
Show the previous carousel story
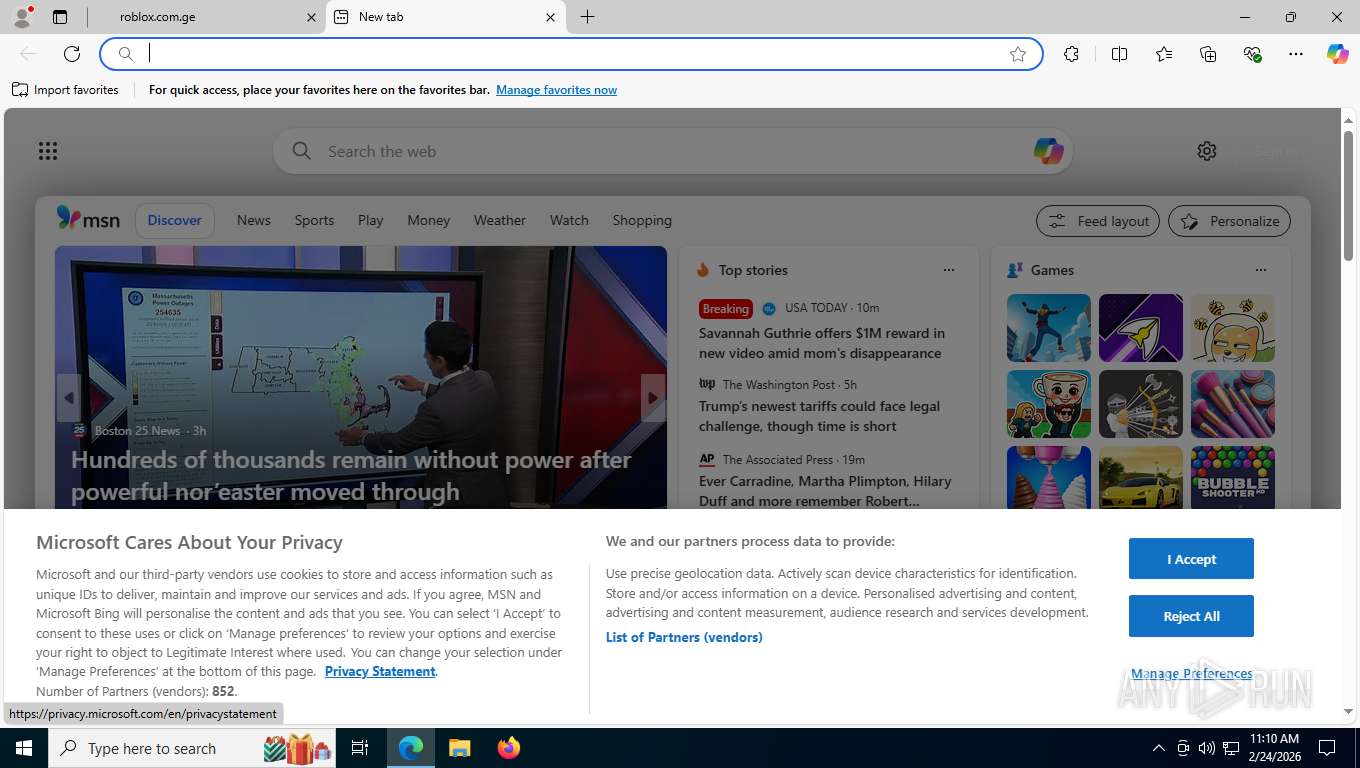click(x=68, y=398)
